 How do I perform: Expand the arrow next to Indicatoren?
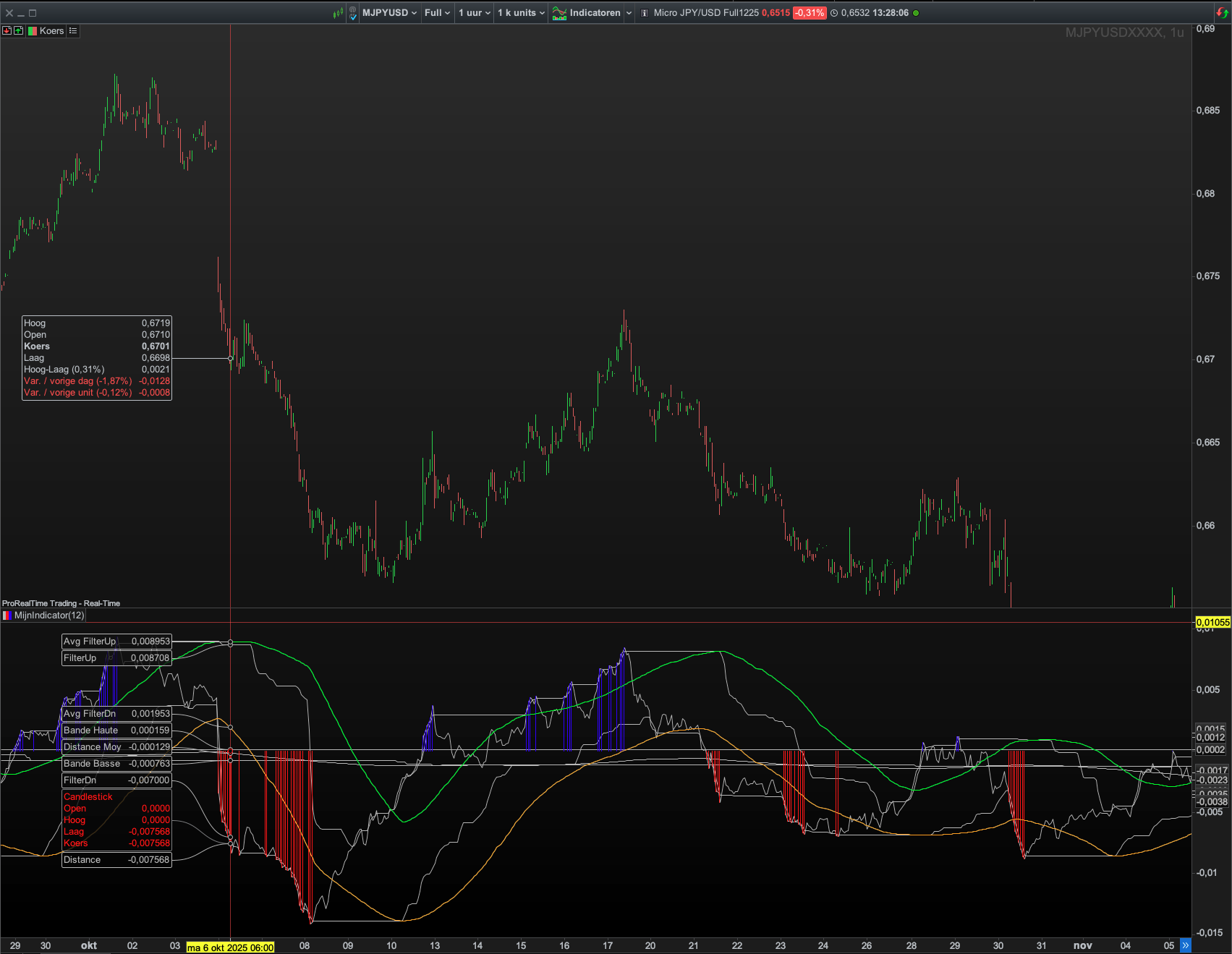(x=629, y=13)
